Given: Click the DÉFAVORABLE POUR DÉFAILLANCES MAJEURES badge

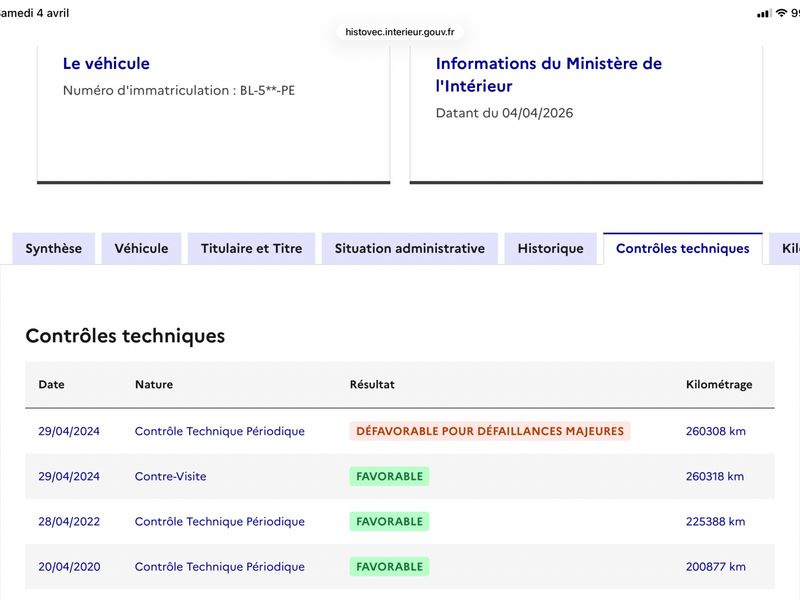Looking at the screenshot, I should [490, 431].
